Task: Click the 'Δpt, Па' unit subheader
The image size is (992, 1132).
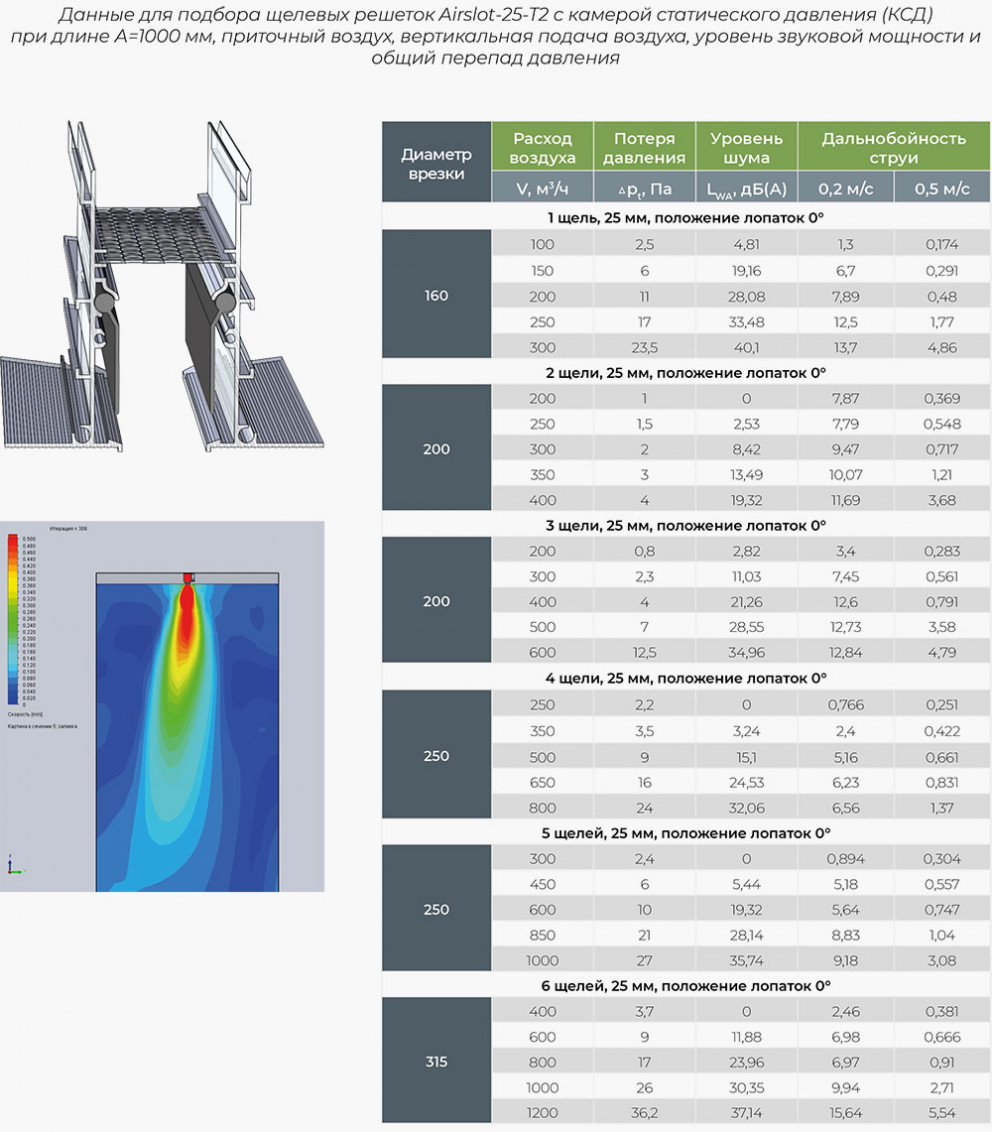Action: (x=644, y=188)
